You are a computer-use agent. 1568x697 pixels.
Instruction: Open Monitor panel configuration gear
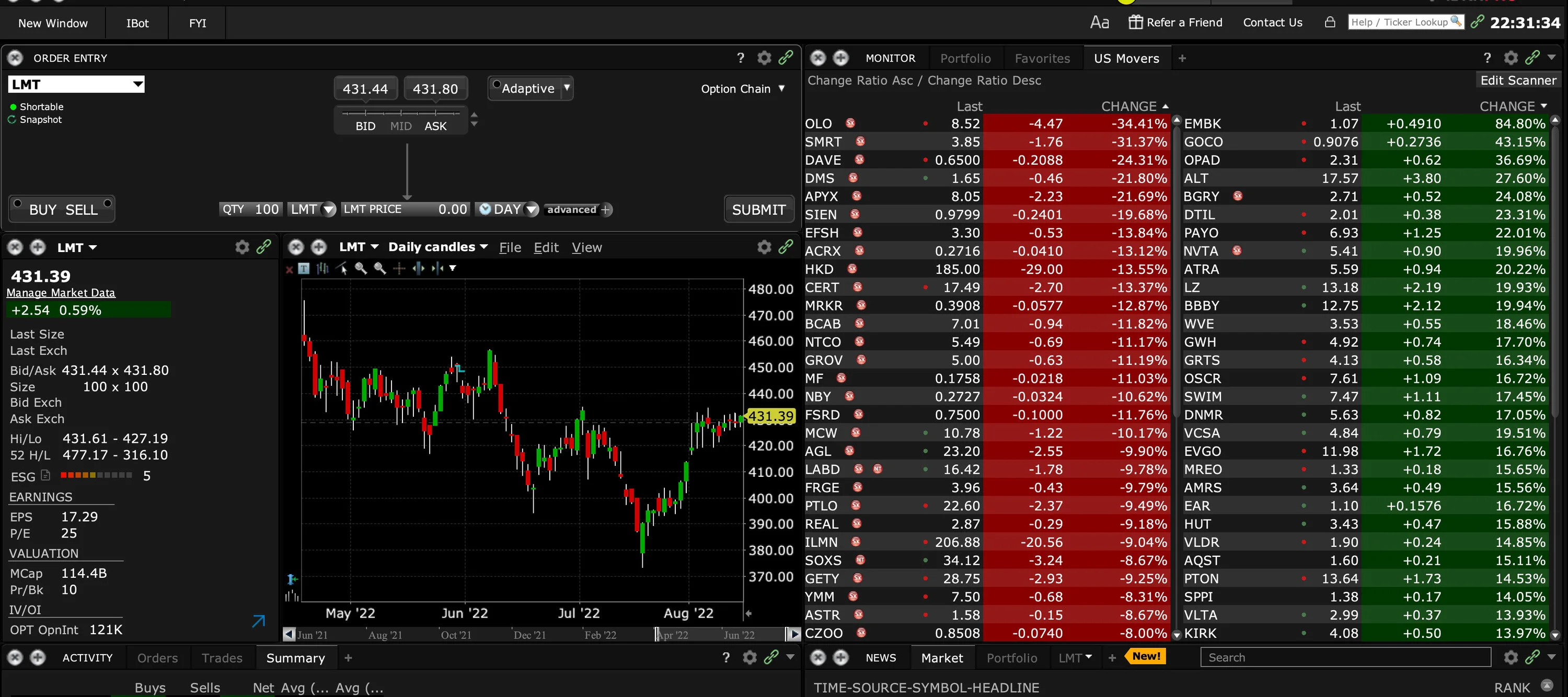(x=1511, y=58)
